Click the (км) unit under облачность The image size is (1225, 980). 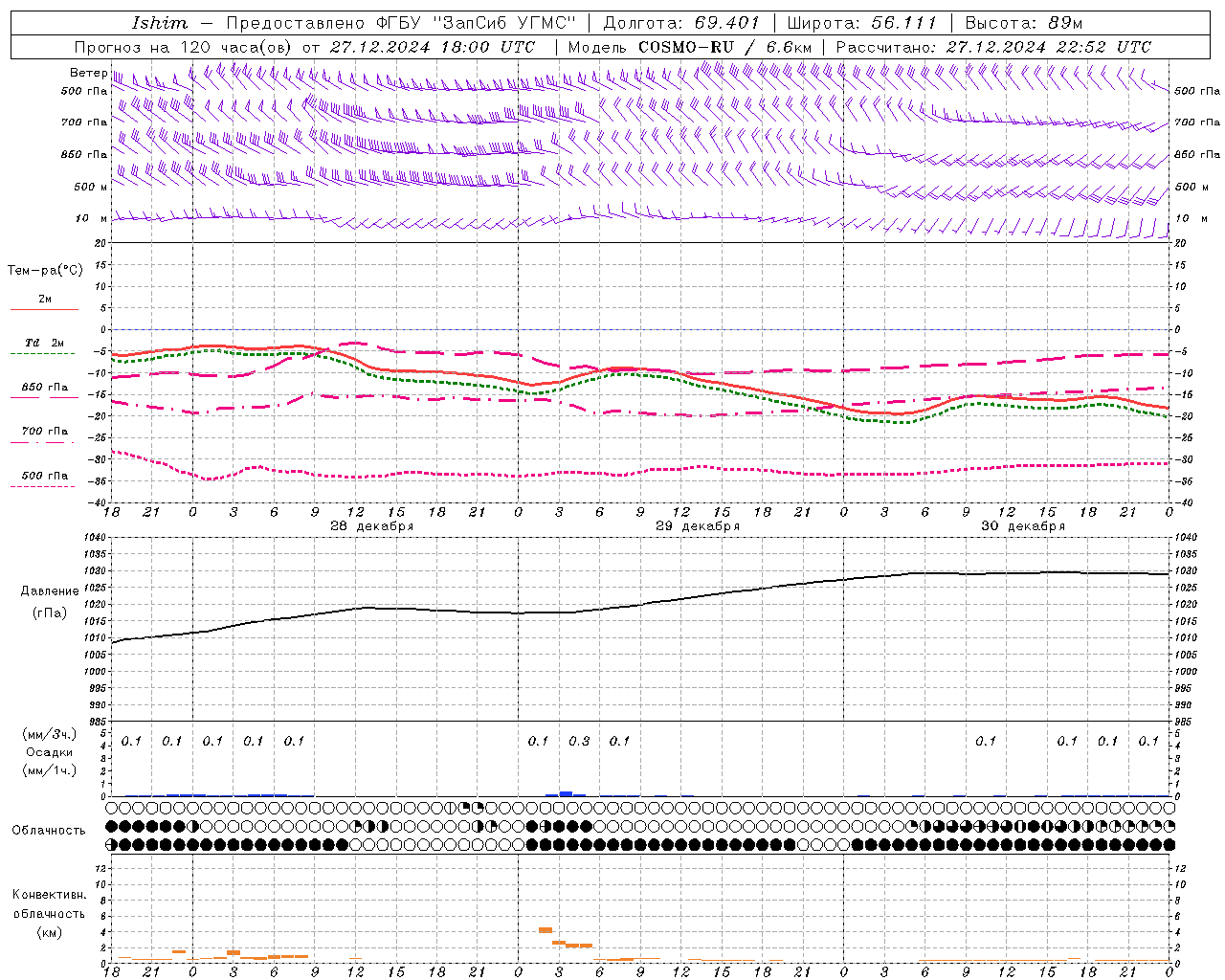49,932
